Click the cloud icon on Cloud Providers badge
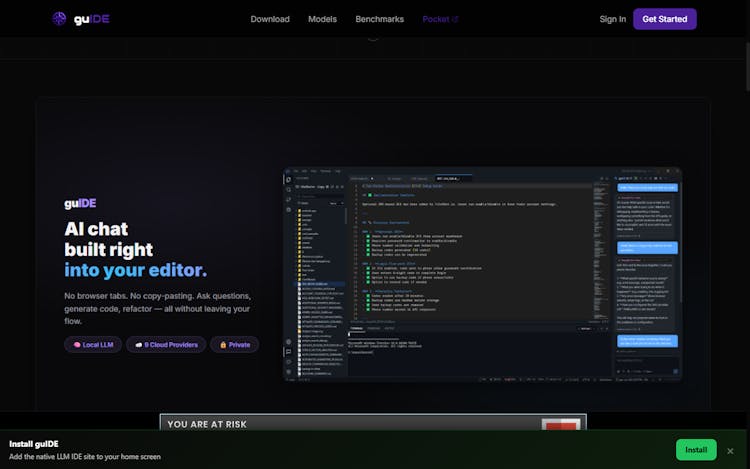Image resolution: width=750 pixels, height=469 pixels. tap(139, 345)
